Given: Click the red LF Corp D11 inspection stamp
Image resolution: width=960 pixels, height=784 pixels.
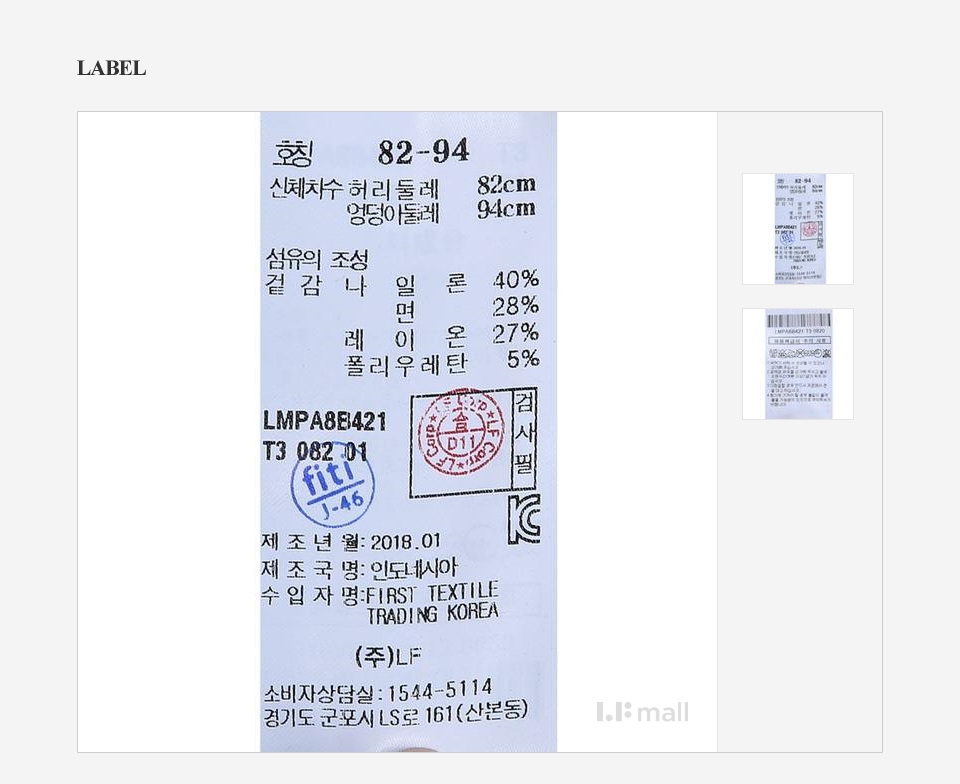Looking at the screenshot, I should pyautogui.click(x=461, y=433).
